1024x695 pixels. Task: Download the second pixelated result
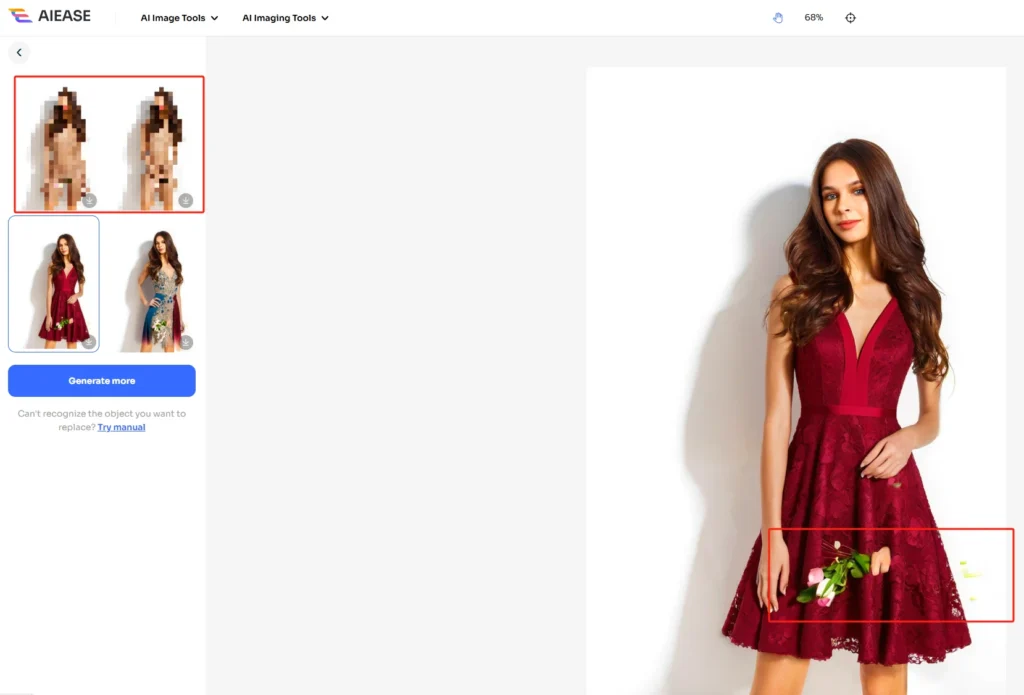[x=185, y=200]
